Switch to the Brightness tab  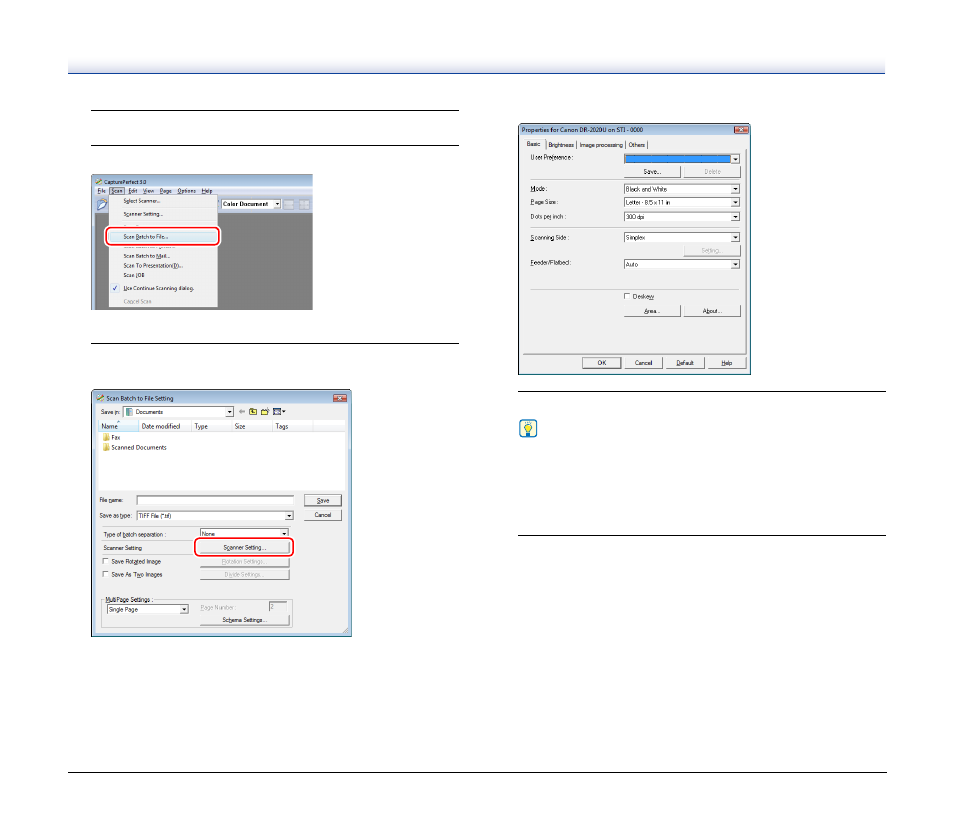561,145
